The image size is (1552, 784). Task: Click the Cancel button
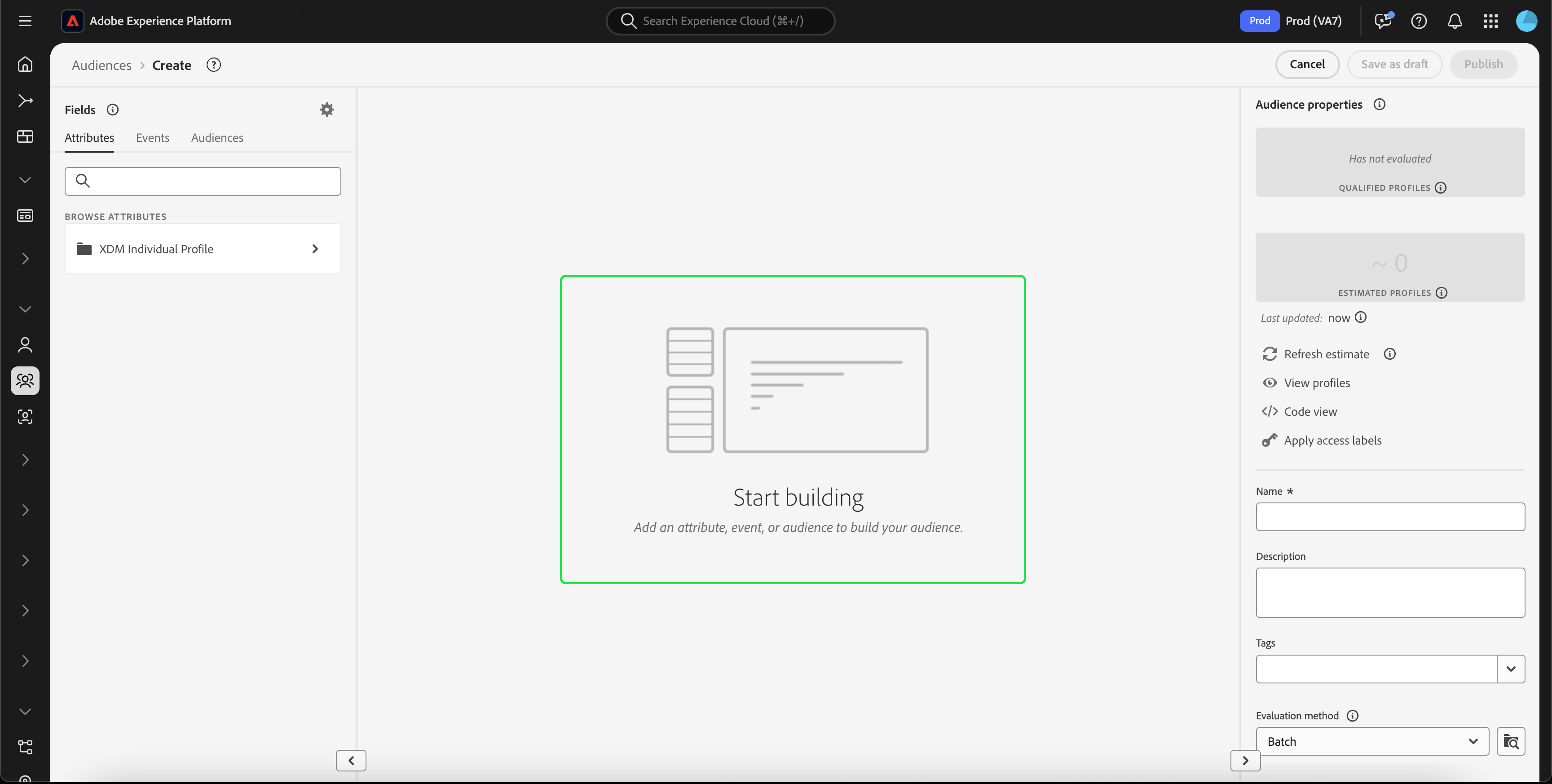tap(1307, 64)
